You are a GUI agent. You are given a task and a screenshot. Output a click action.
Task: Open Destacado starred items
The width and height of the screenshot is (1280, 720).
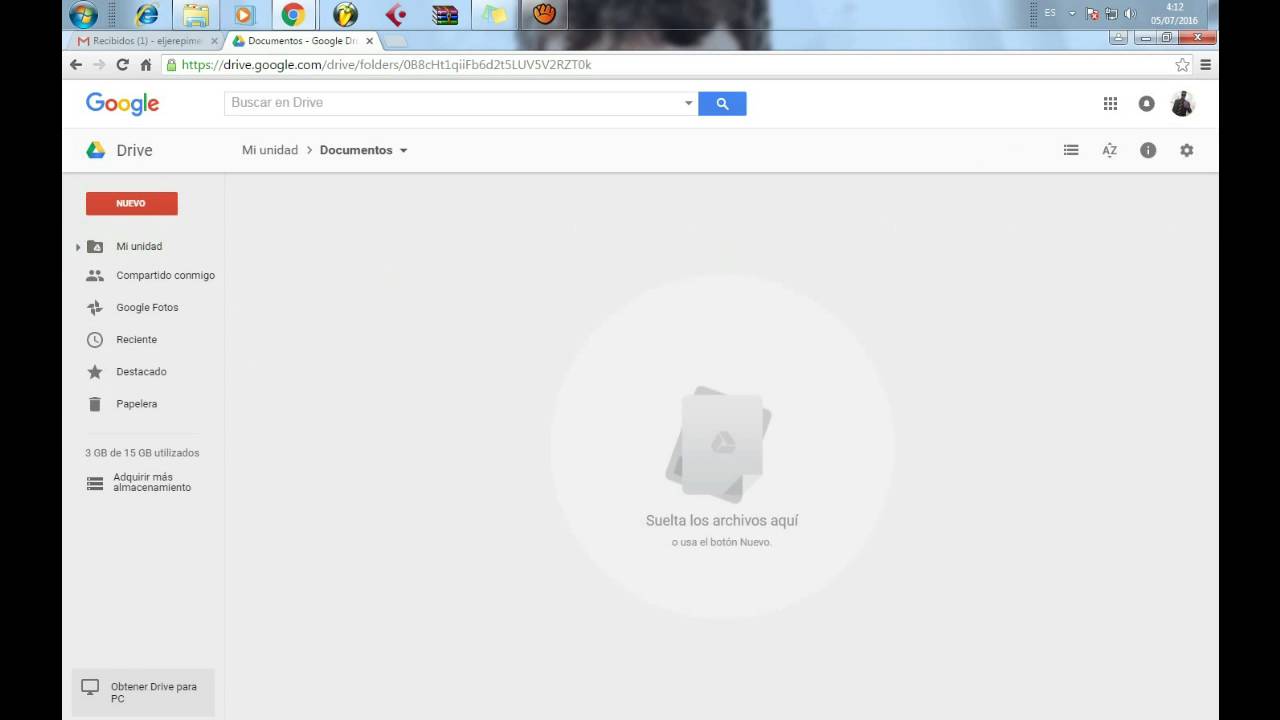point(141,371)
